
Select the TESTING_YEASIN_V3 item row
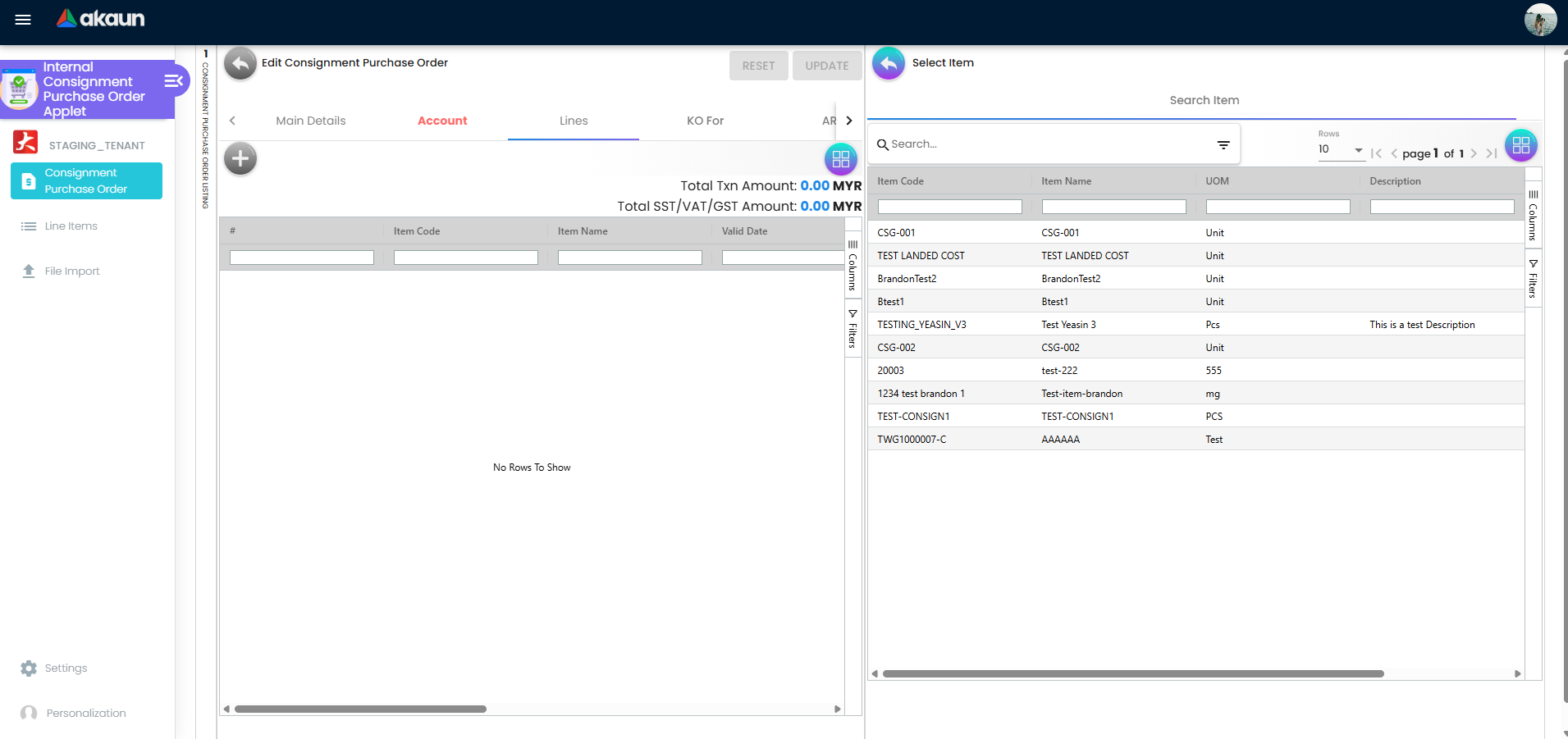pos(1196,325)
